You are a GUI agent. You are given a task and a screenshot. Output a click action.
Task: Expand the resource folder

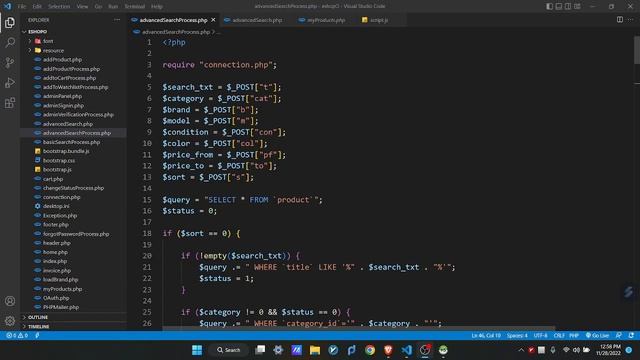coord(30,50)
